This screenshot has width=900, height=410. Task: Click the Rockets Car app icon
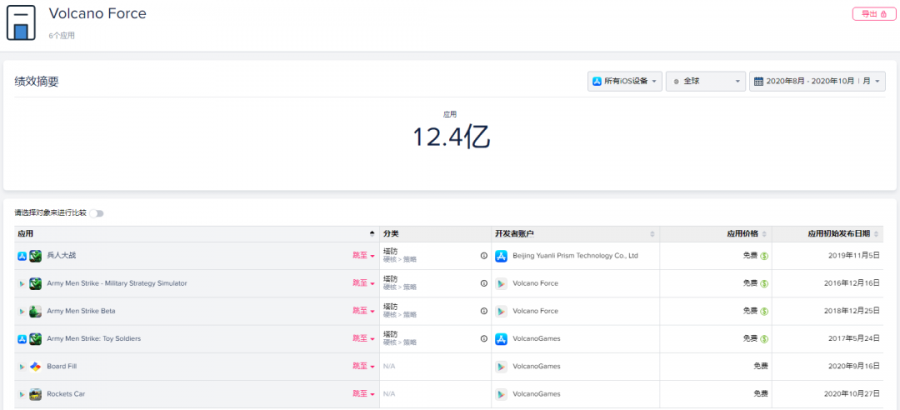tap(36, 394)
